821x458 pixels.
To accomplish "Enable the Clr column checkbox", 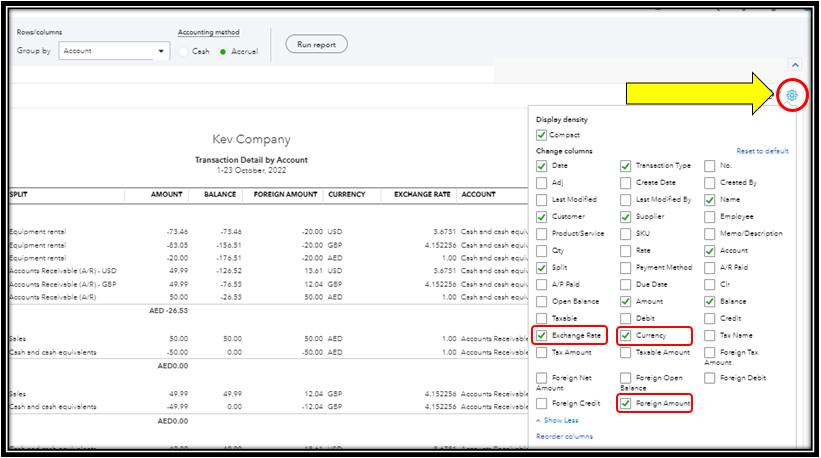I will click(x=709, y=285).
